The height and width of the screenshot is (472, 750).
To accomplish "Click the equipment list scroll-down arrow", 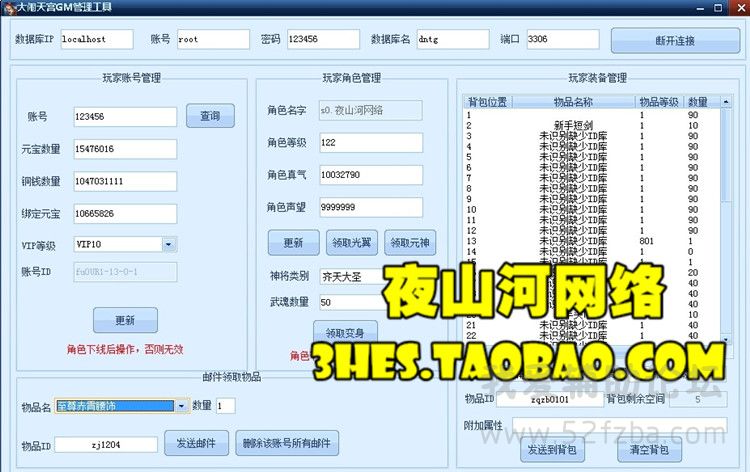I will (x=726, y=339).
